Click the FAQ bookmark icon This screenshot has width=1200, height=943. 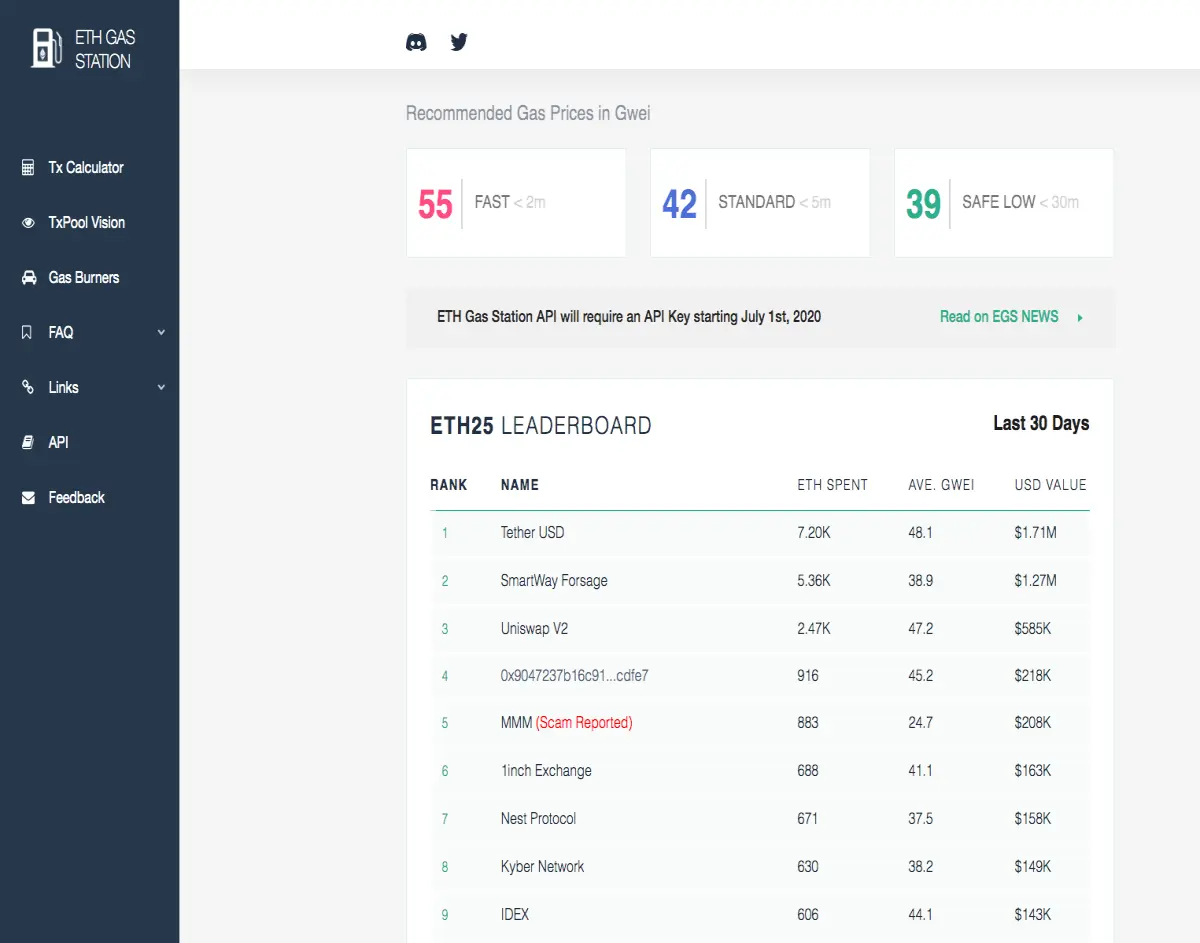pyautogui.click(x=27, y=332)
